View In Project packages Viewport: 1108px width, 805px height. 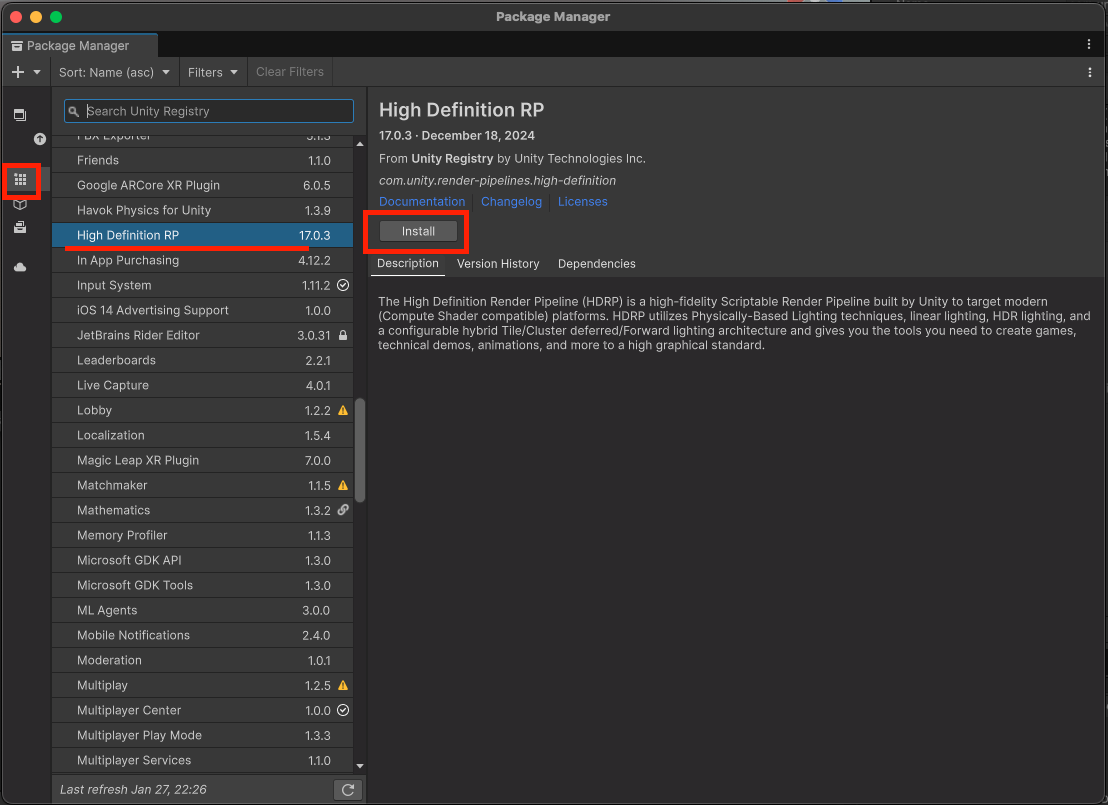click(20, 114)
